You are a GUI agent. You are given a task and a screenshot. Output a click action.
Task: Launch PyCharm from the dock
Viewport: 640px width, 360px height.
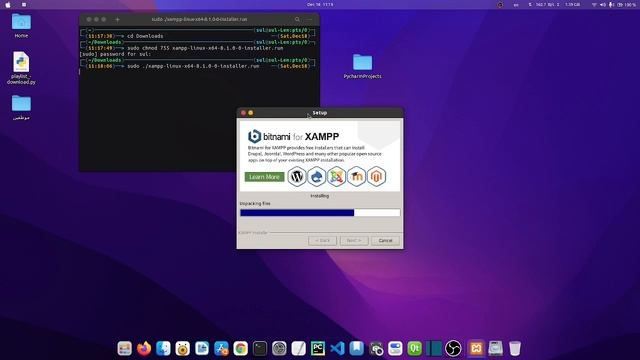click(x=318, y=349)
